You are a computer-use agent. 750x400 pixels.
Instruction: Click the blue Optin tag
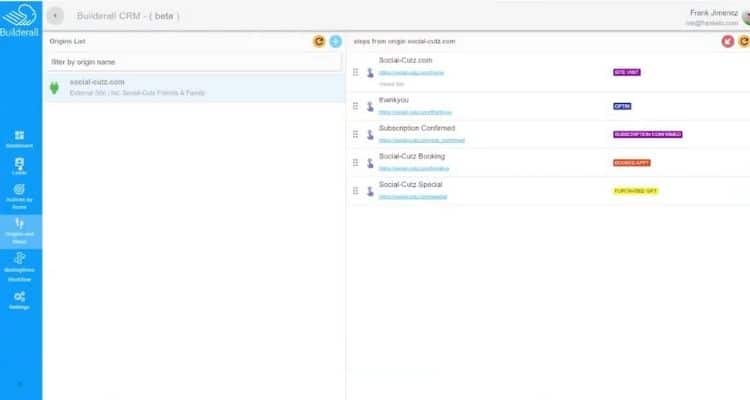[x=622, y=106]
